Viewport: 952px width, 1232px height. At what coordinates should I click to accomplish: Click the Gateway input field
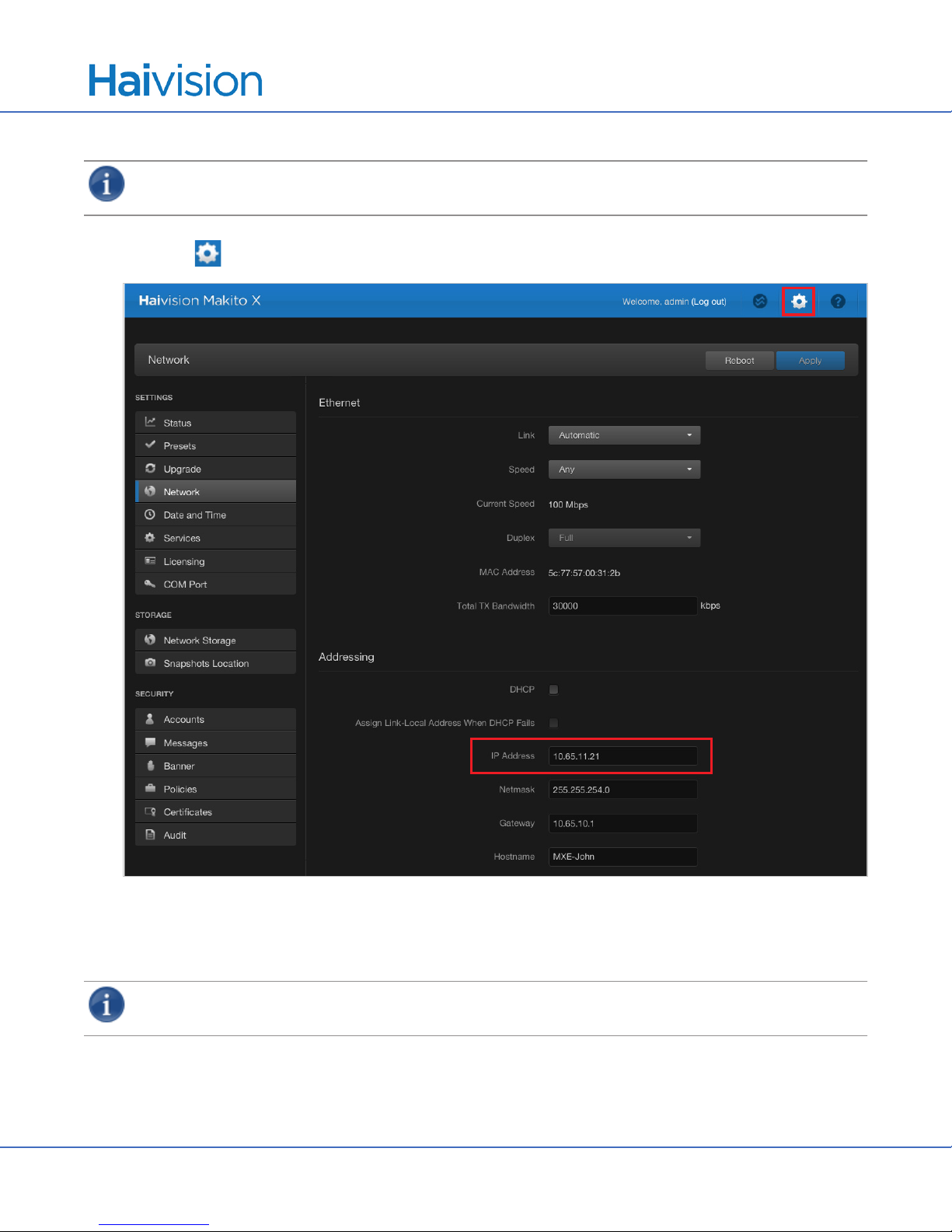622,823
